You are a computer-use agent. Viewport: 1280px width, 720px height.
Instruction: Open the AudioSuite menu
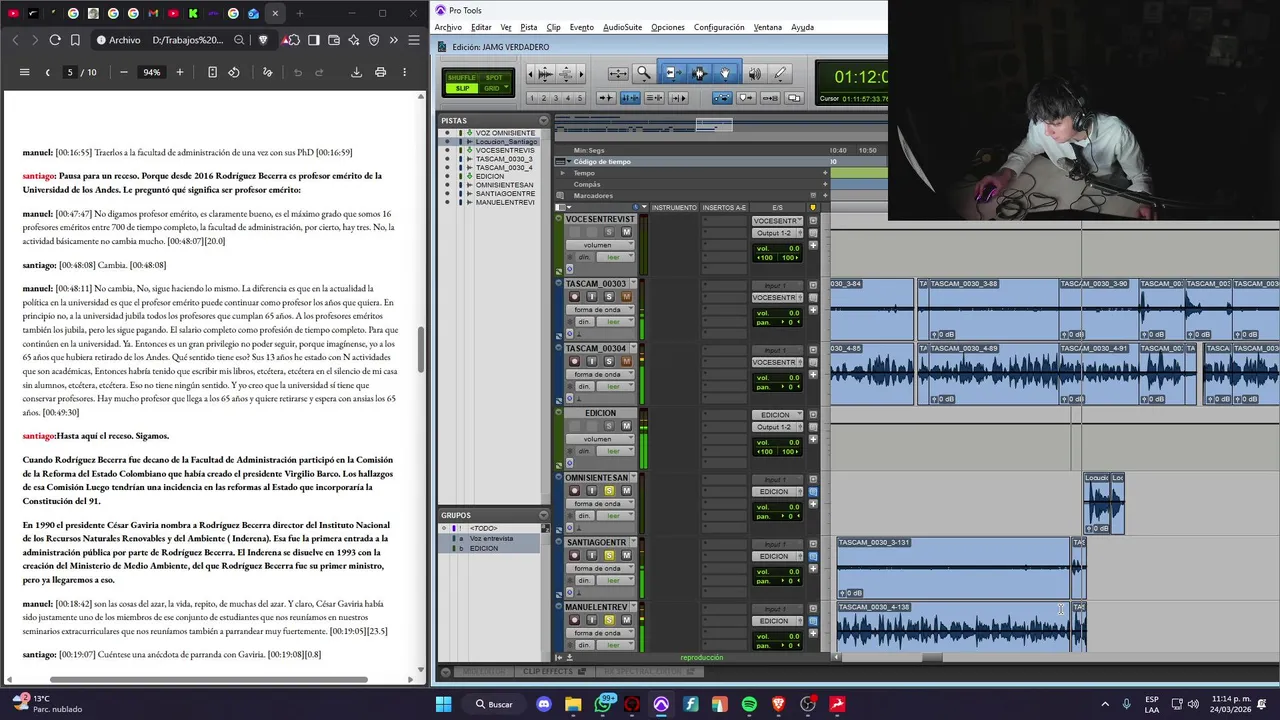622,27
